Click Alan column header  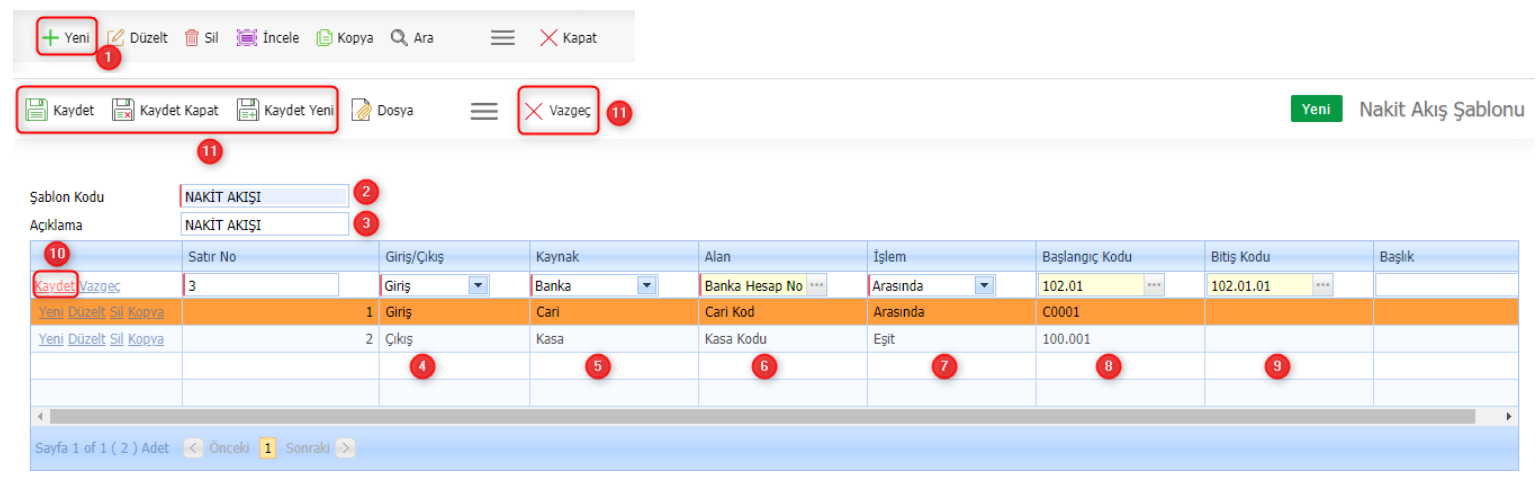pos(782,256)
